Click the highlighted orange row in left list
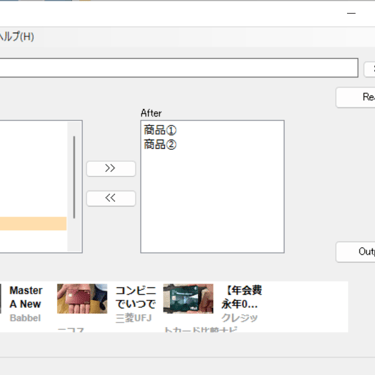 (x=33, y=224)
